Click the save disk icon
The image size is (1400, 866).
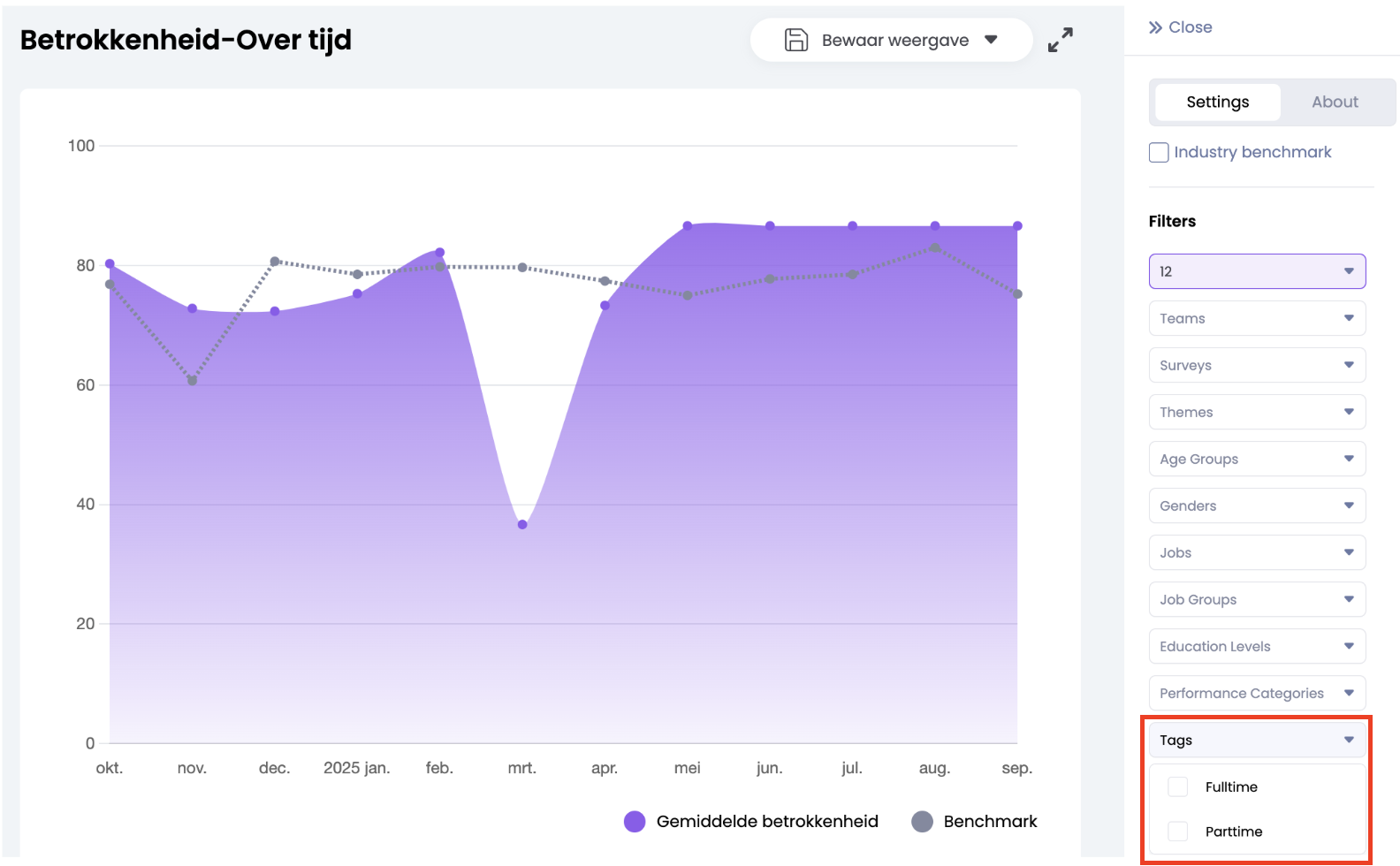[x=796, y=40]
